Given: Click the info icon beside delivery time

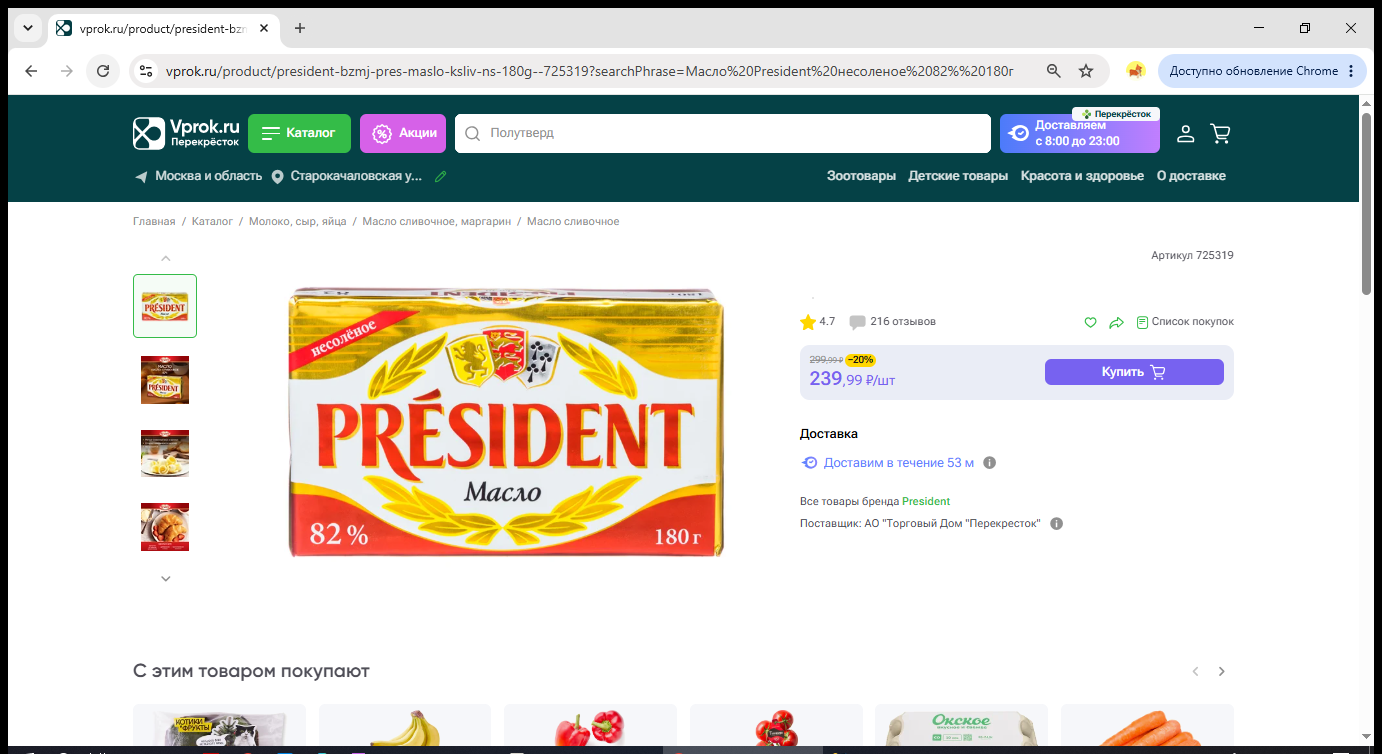Looking at the screenshot, I should 990,463.
